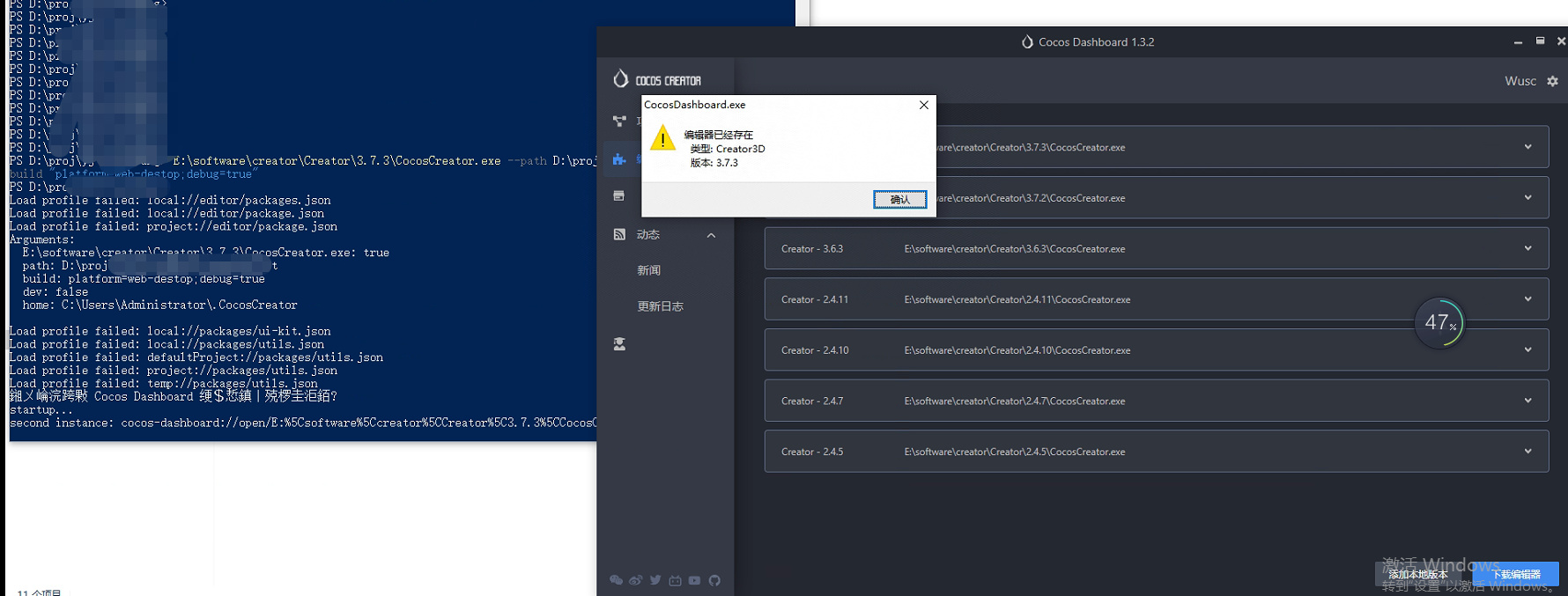1568x596 pixels.
Task: Click the warning icon in CocosDashboard.exe dialog
Action: click(x=662, y=137)
